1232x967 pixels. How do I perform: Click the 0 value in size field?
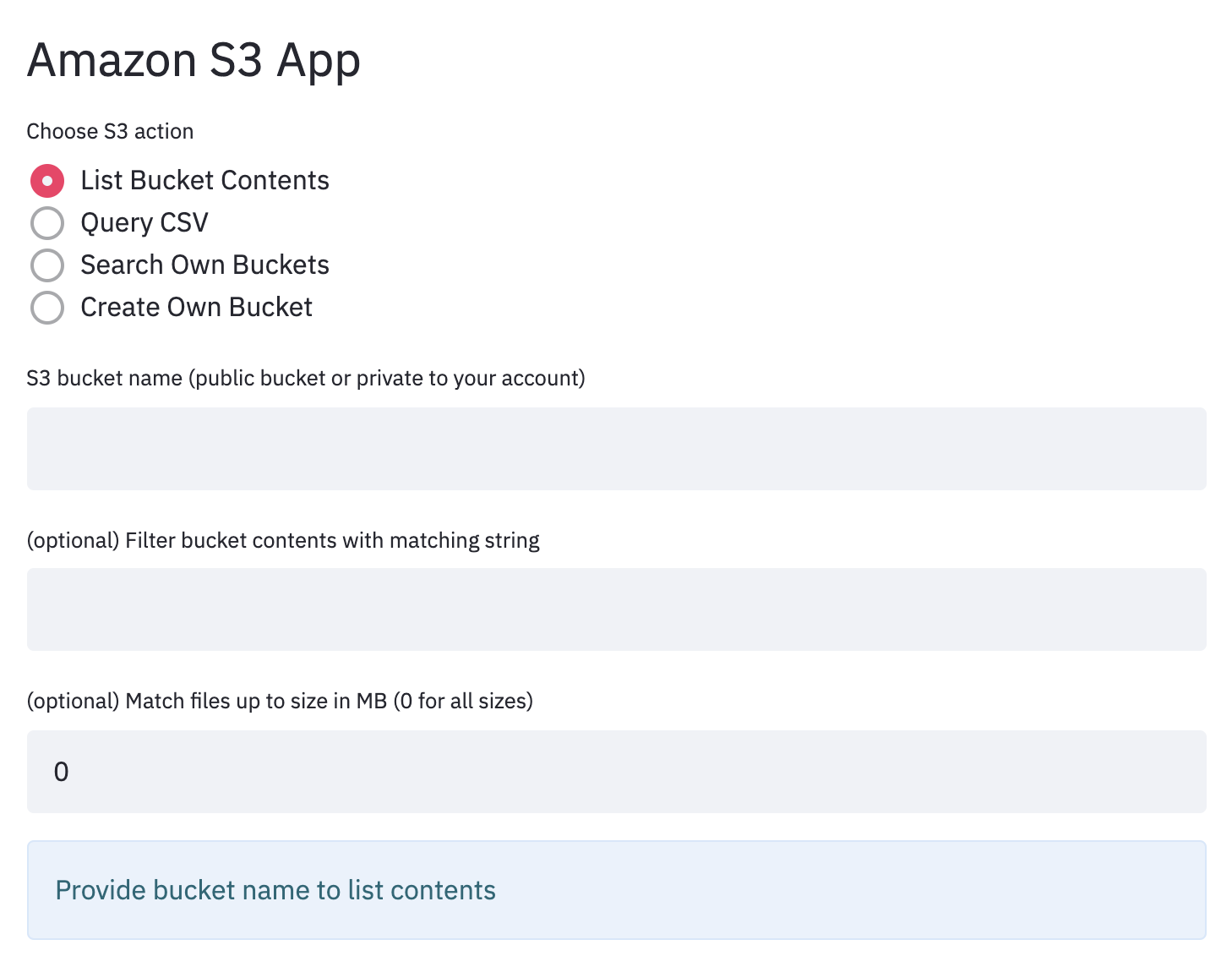tap(61, 772)
